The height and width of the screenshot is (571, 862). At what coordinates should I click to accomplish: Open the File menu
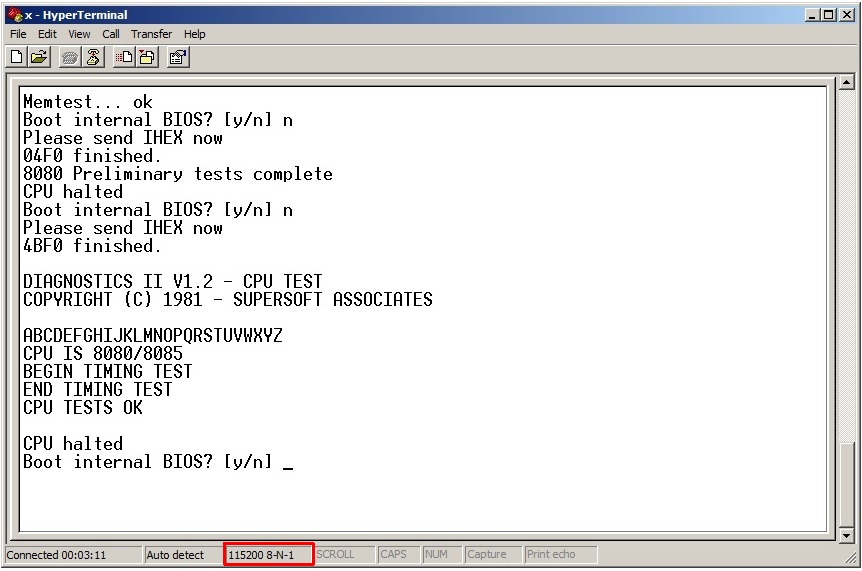pos(18,34)
